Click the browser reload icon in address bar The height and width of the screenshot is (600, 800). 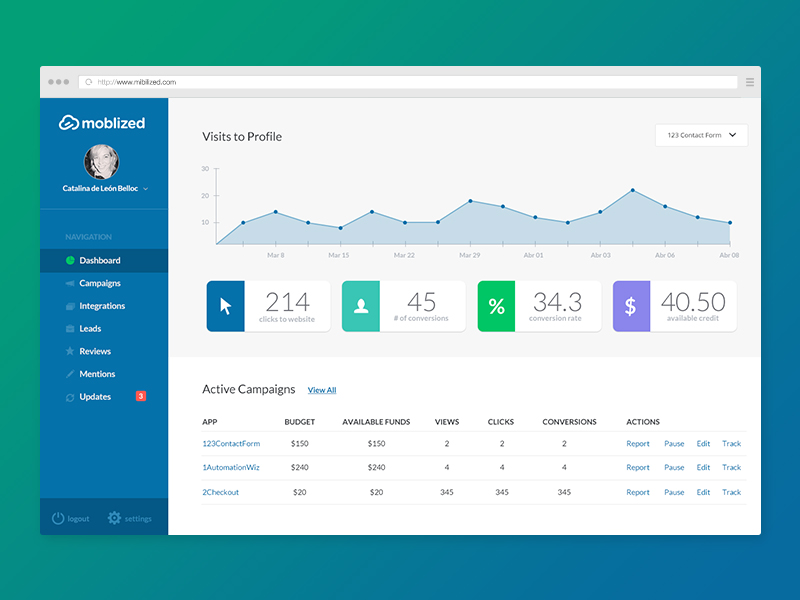pos(89,82)
